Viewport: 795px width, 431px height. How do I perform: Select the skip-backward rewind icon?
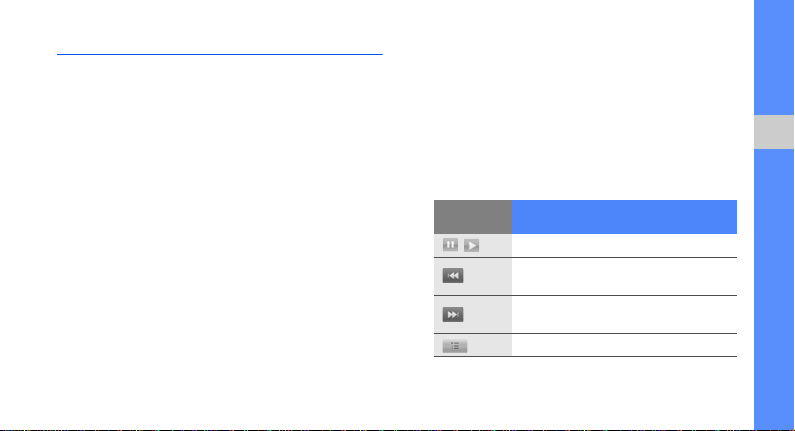[x=453, y=276]
